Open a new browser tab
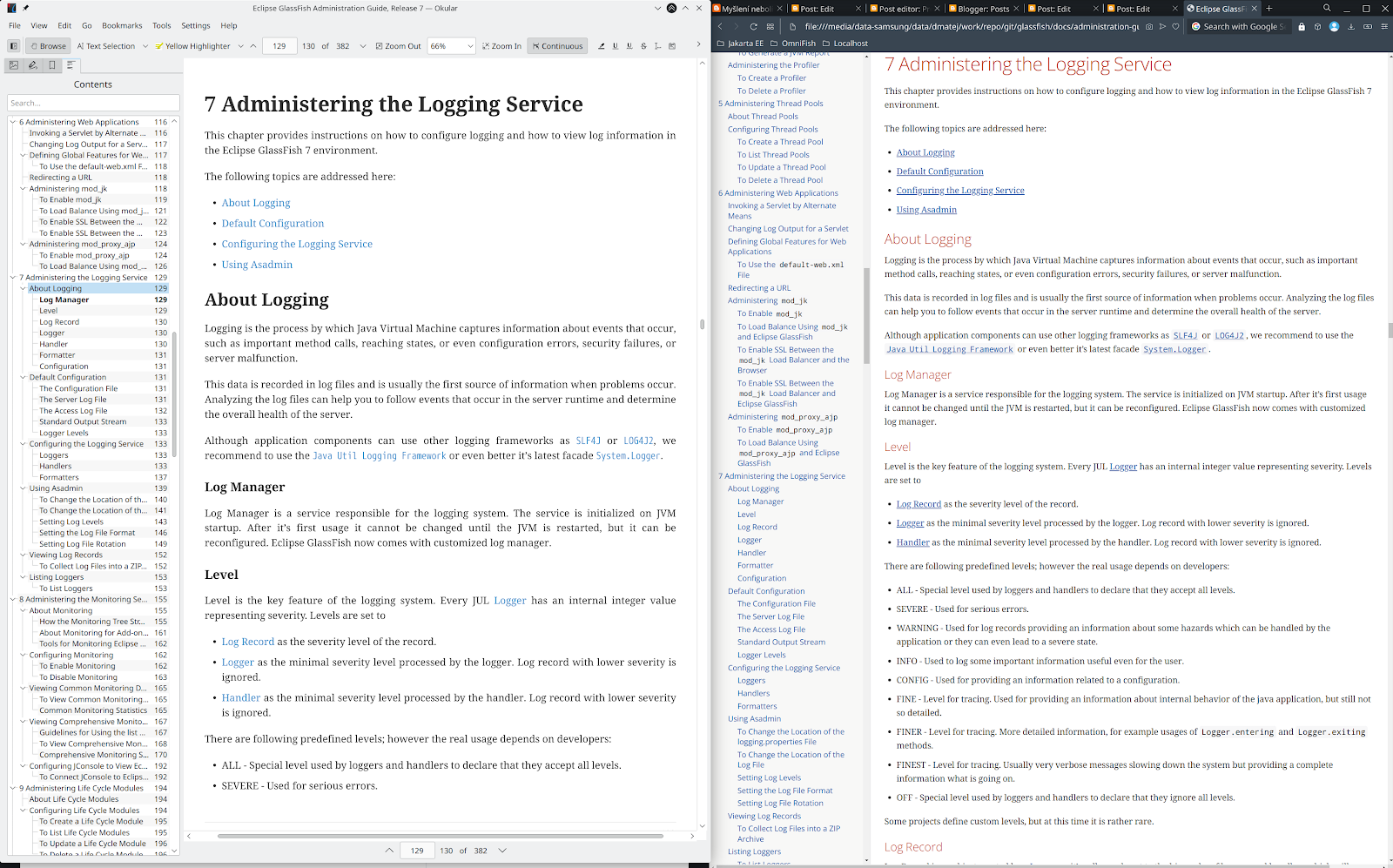1393x868 pixels. pos(1269,9)
